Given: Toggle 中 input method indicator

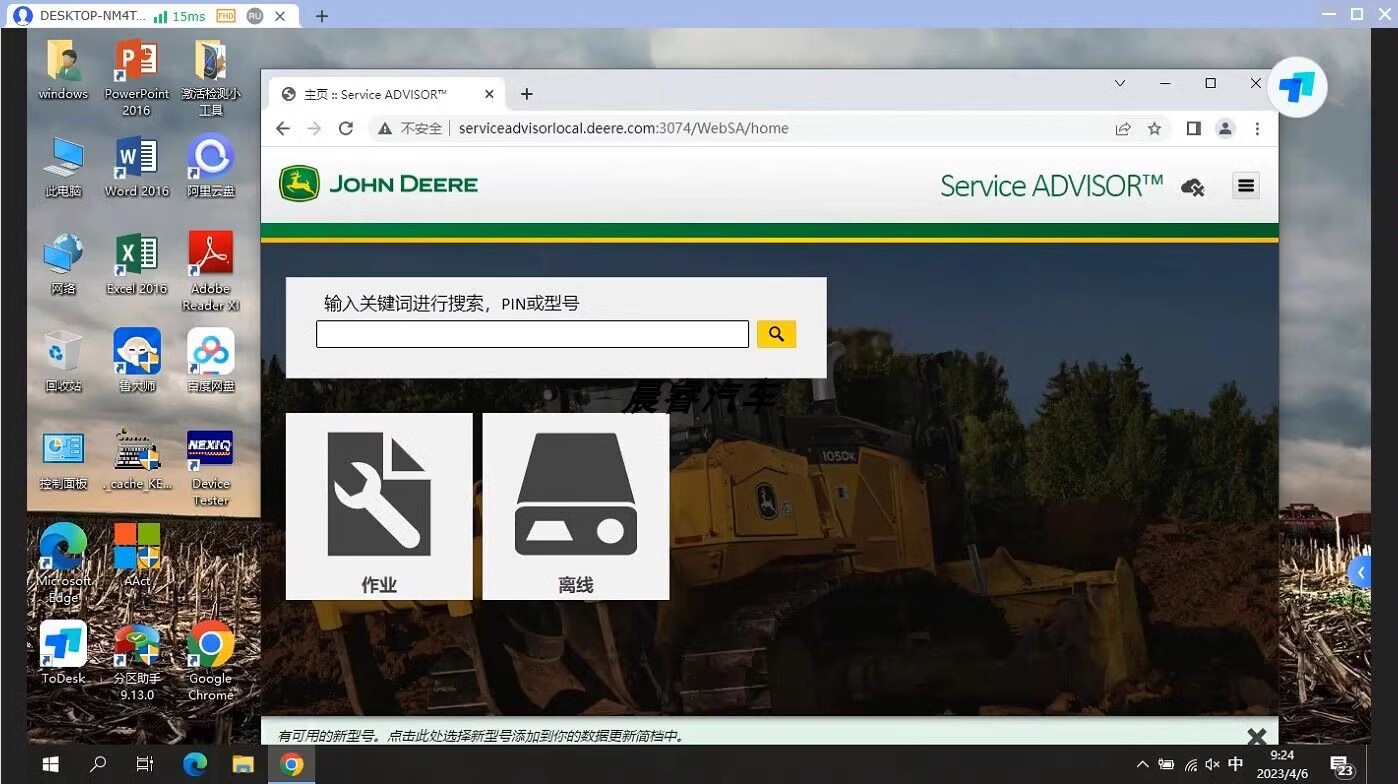Looking at the screenshot, I should 1236,765.
